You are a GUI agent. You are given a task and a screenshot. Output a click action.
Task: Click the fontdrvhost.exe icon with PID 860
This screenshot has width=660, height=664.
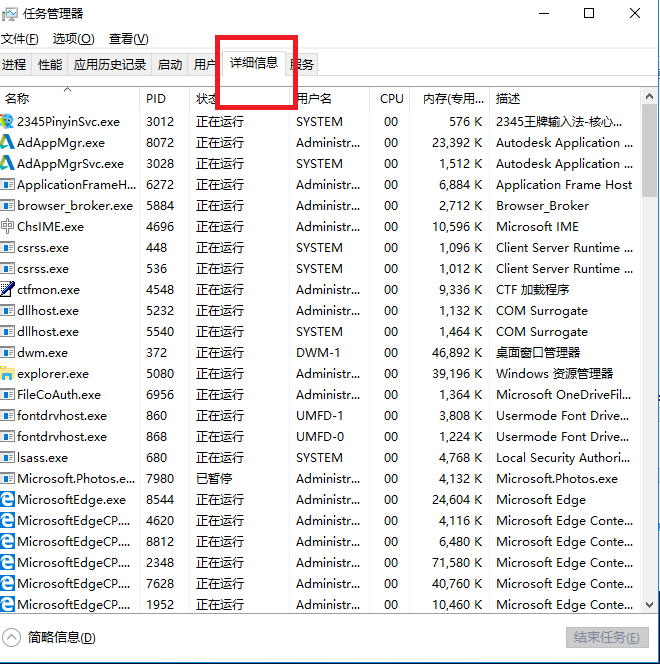pyautogui.click(x=7, y=416)
